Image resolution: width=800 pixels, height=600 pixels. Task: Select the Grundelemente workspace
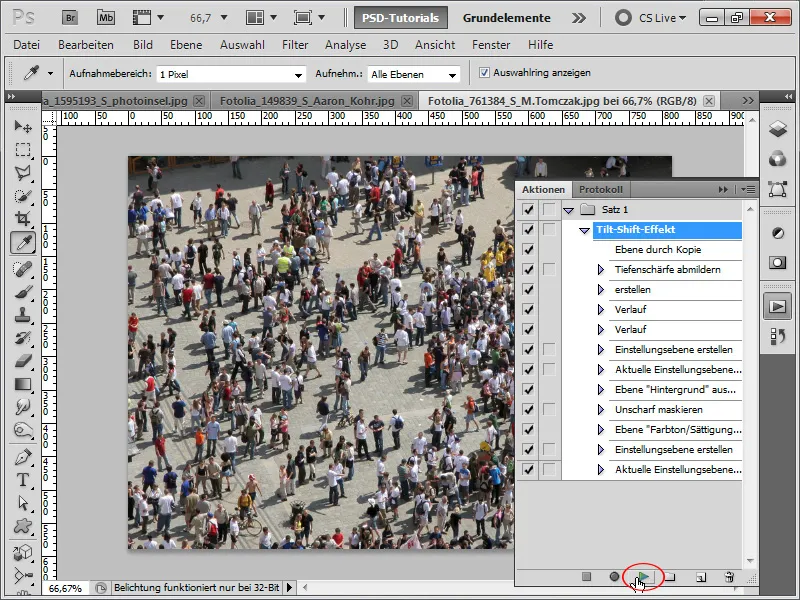coord(506,18)
